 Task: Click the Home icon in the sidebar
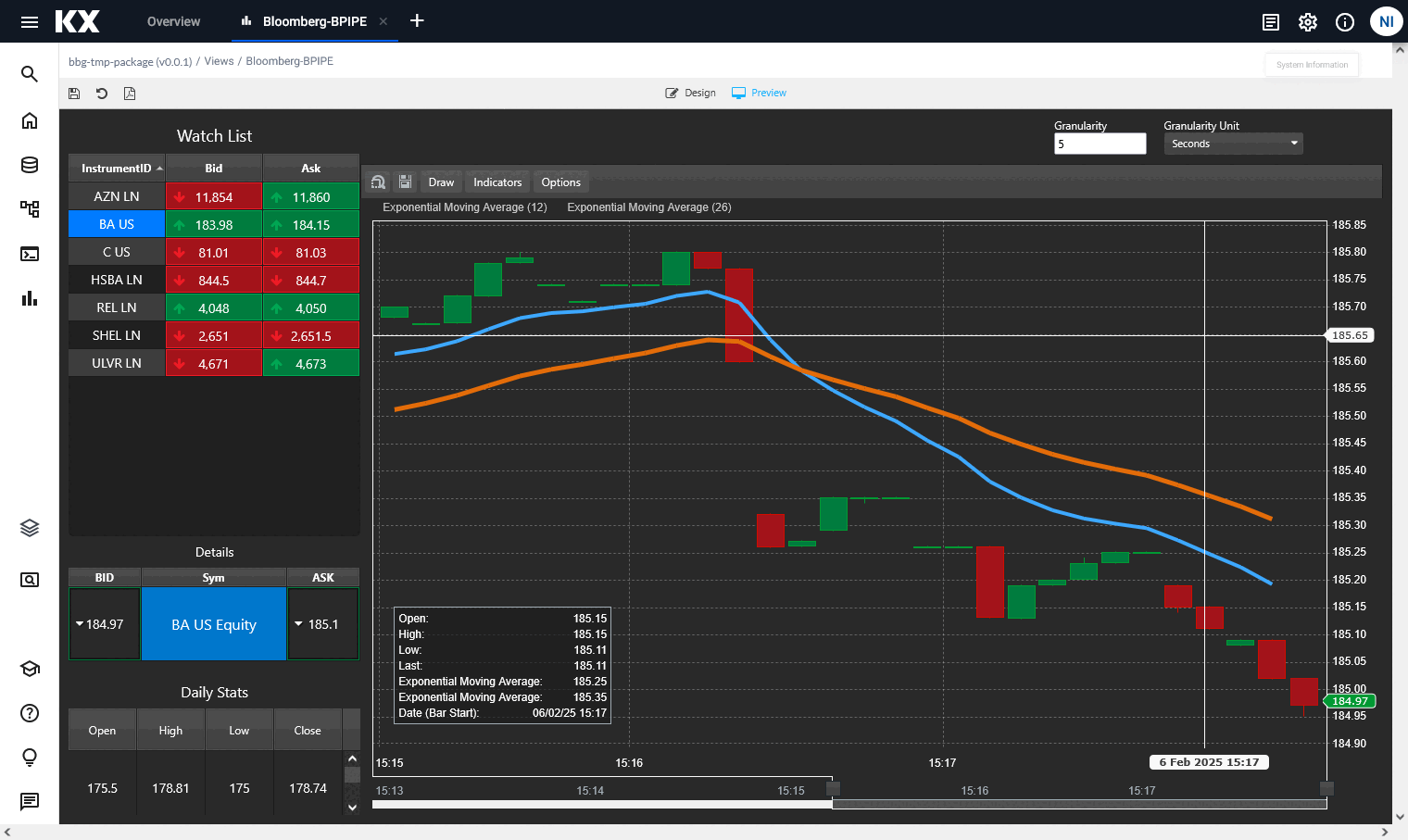[x=29, y=120]
